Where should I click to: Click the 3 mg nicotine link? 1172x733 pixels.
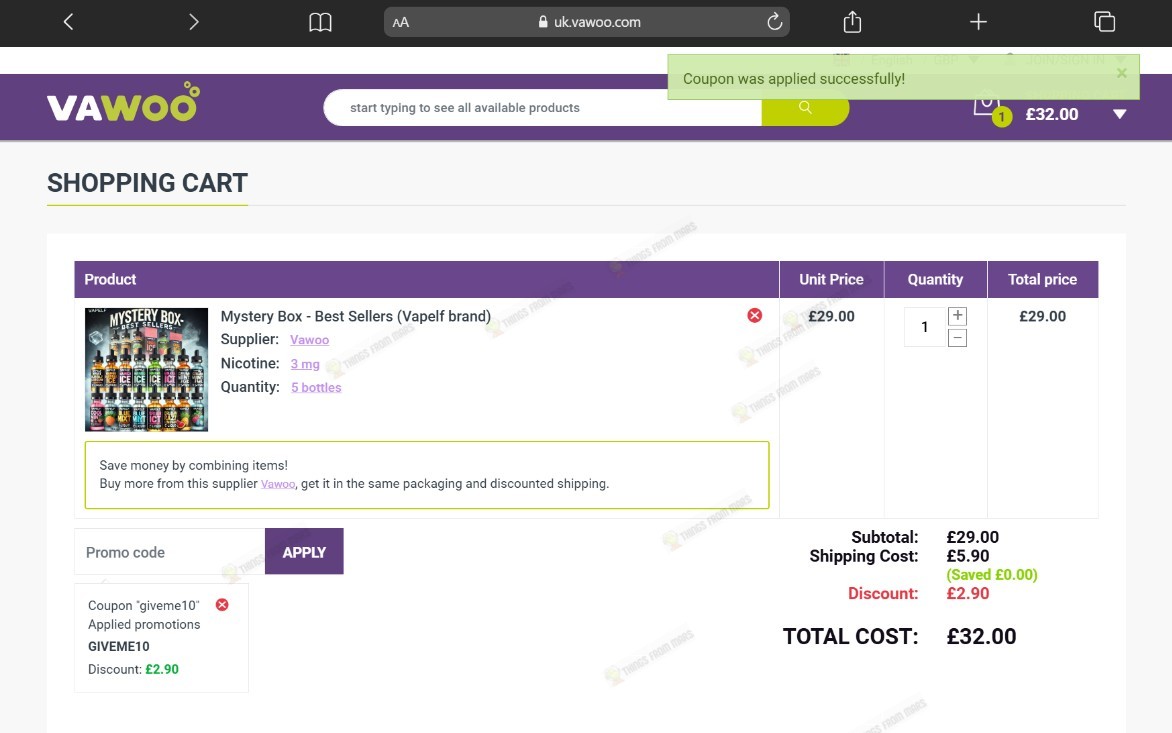[x=305, y=364]
